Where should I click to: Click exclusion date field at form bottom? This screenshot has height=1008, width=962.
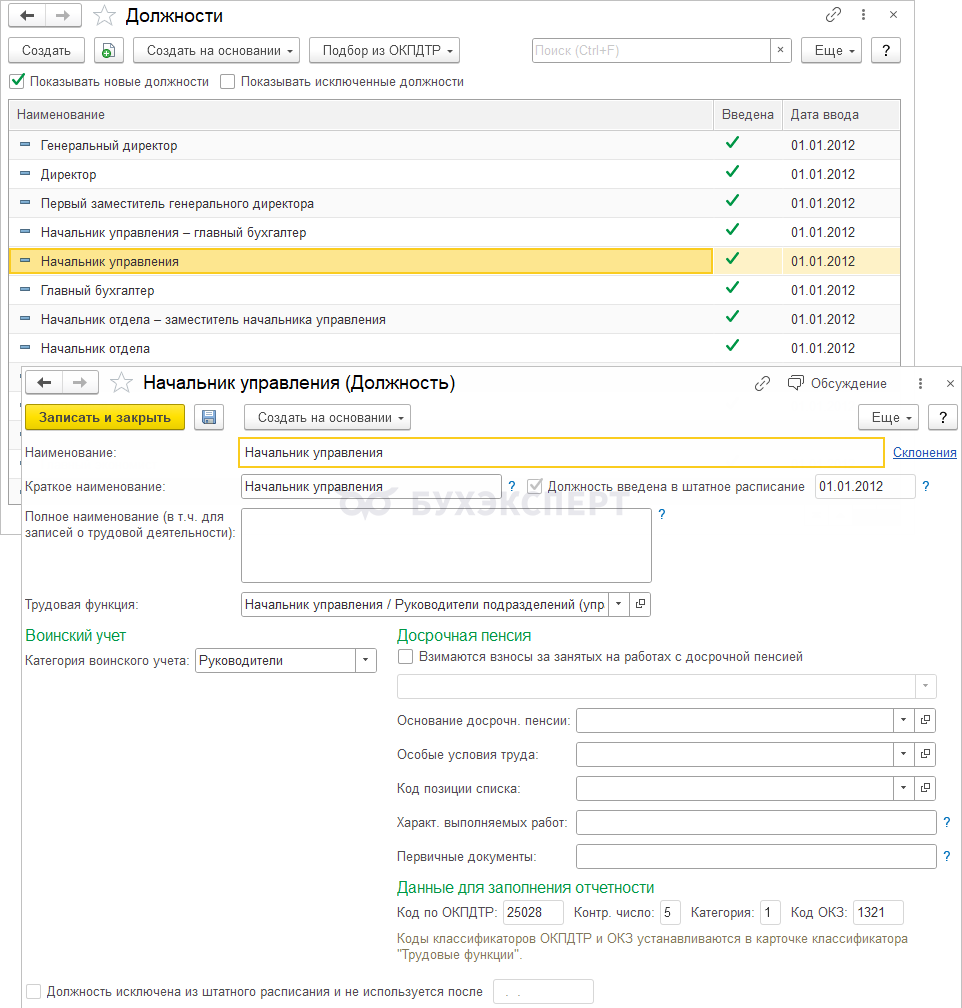[x=543, y=991]
